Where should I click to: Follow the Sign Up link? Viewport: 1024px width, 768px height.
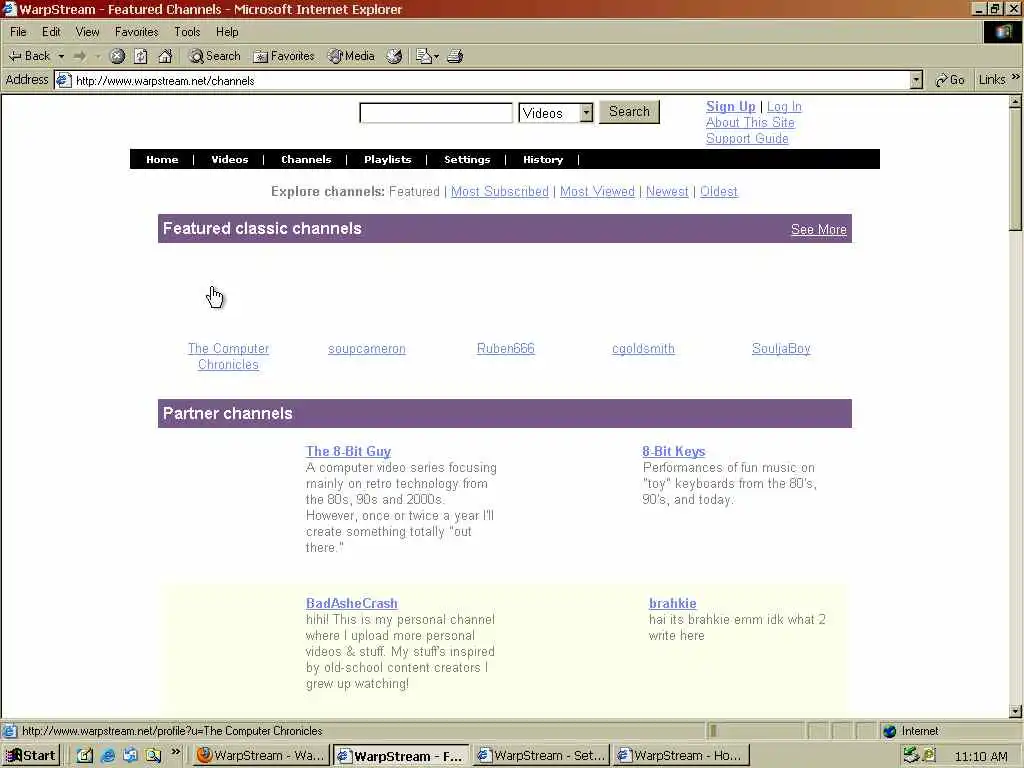[730, 106]
